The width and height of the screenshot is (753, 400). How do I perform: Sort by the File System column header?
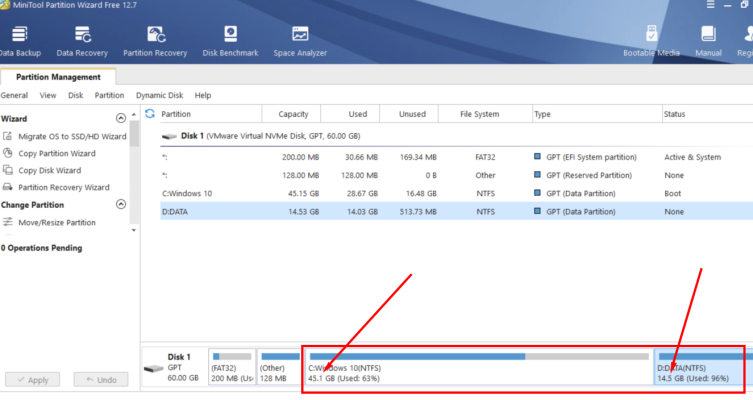(x=485, y=114)
